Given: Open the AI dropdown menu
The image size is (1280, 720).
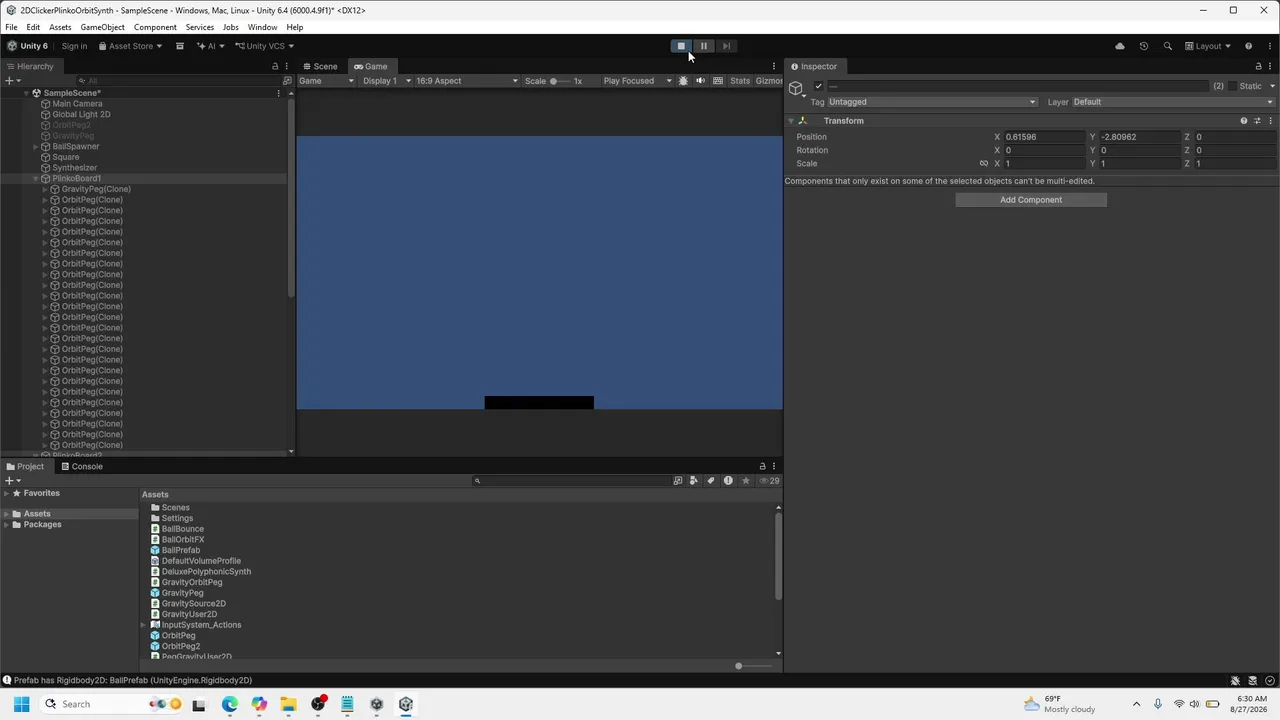Looking at the screenshot, I should pos(210,46).
